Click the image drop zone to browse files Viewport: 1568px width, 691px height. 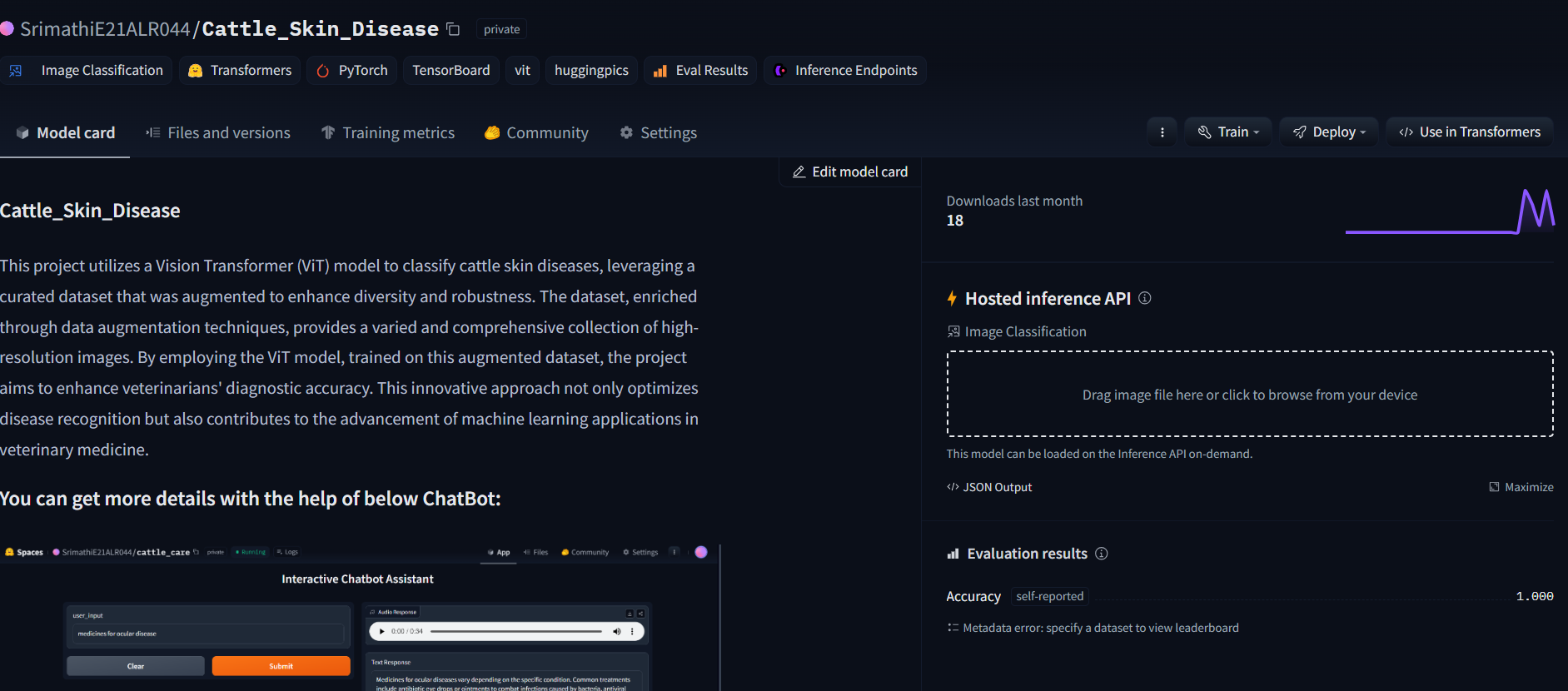tap(1250, 395)
